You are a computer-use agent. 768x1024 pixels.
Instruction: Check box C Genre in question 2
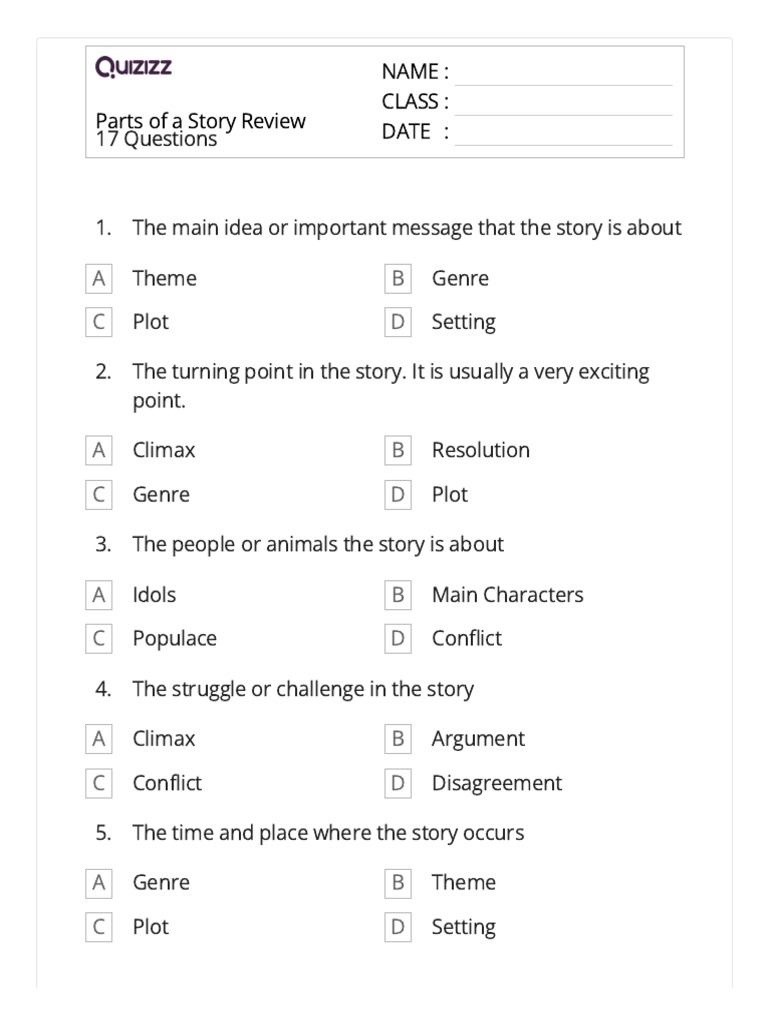pos(98,494)
